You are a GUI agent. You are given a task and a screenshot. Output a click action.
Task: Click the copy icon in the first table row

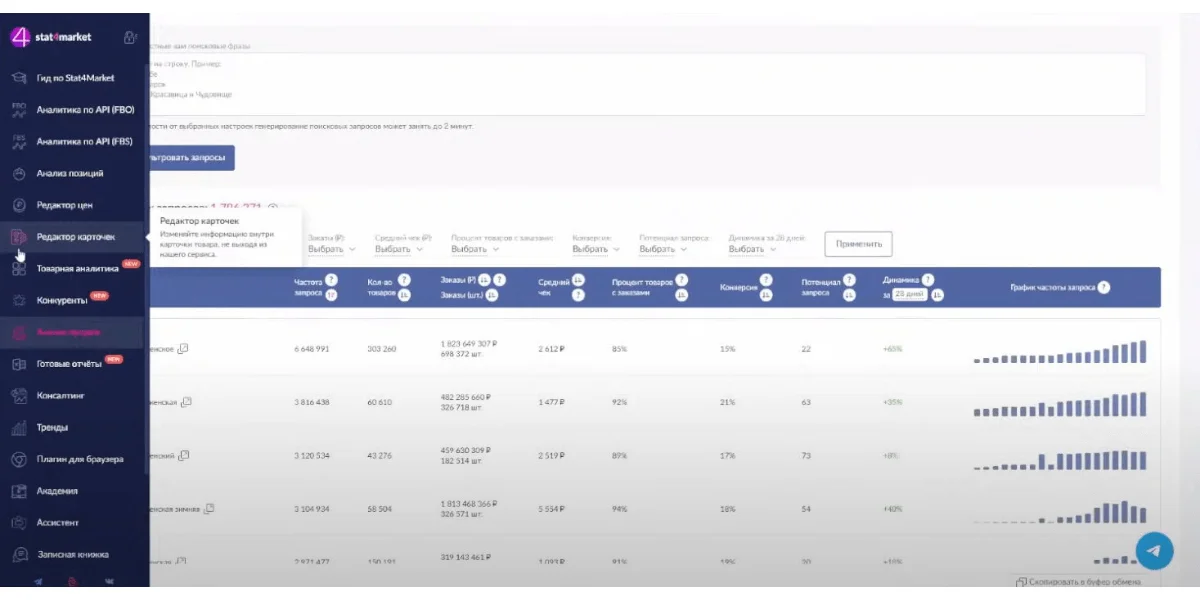[x=183, y=348]
